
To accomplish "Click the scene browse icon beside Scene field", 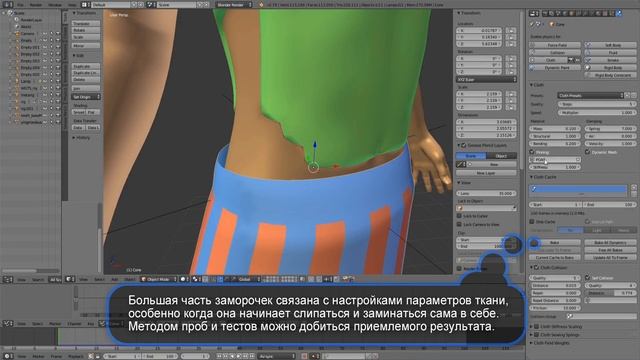I will (x=151, y=4).
